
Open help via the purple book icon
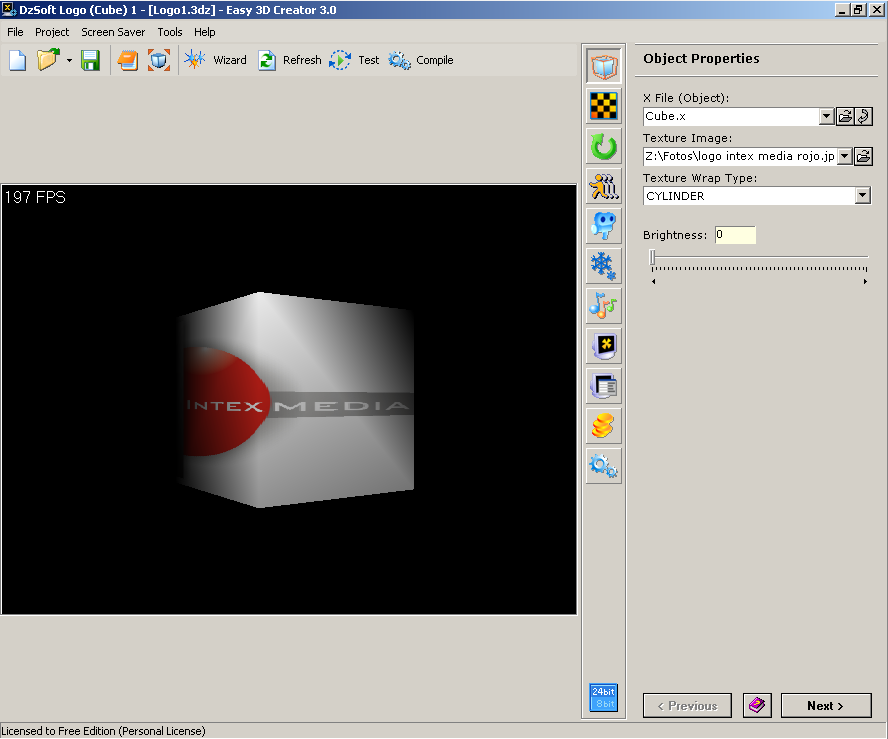tap(757, 706)
